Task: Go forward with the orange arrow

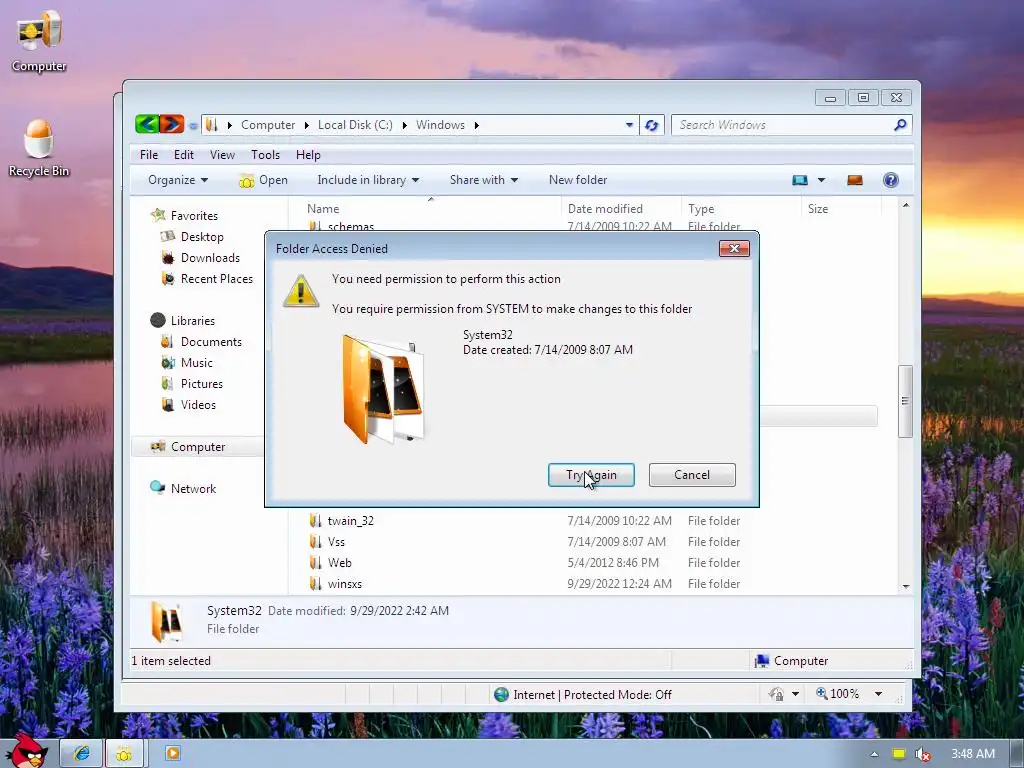Action: pos(172,123)
